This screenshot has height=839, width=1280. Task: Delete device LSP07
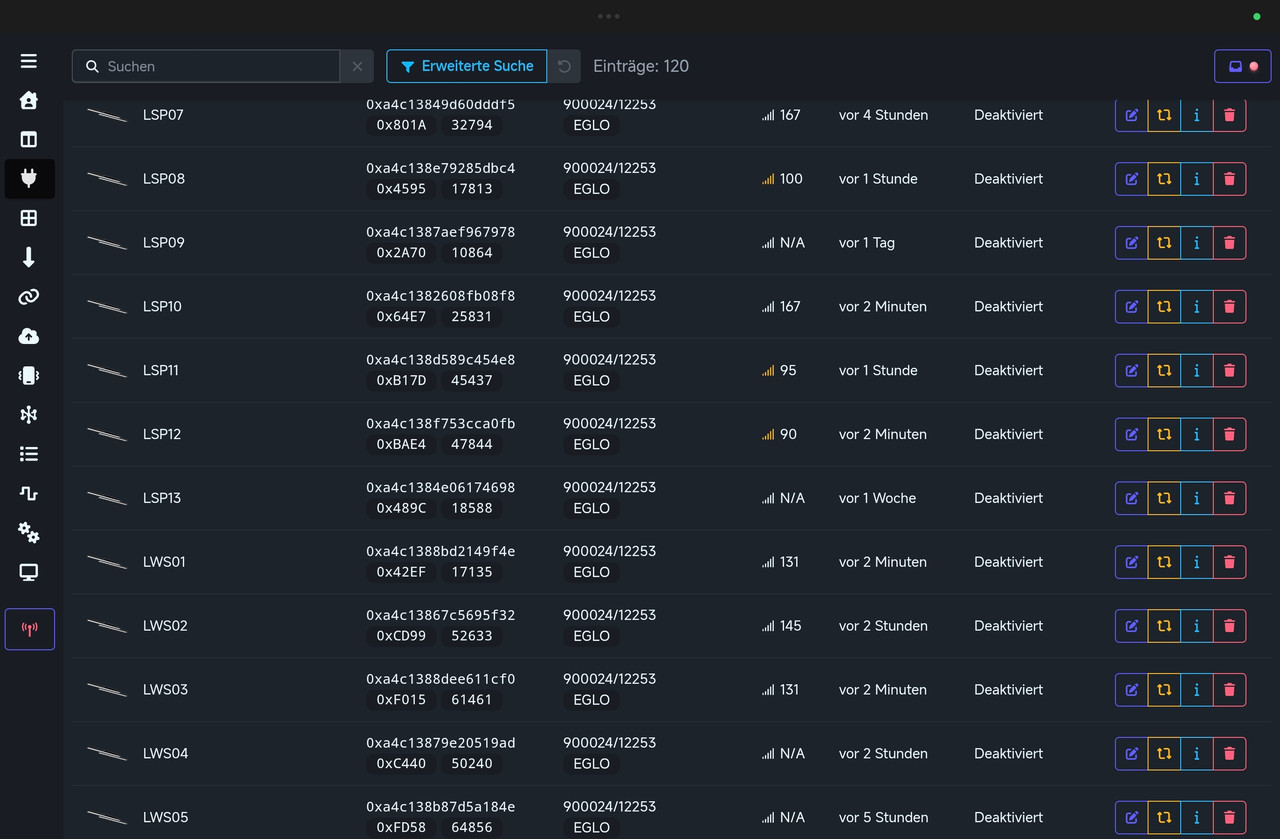click(x=1230, y=115)
